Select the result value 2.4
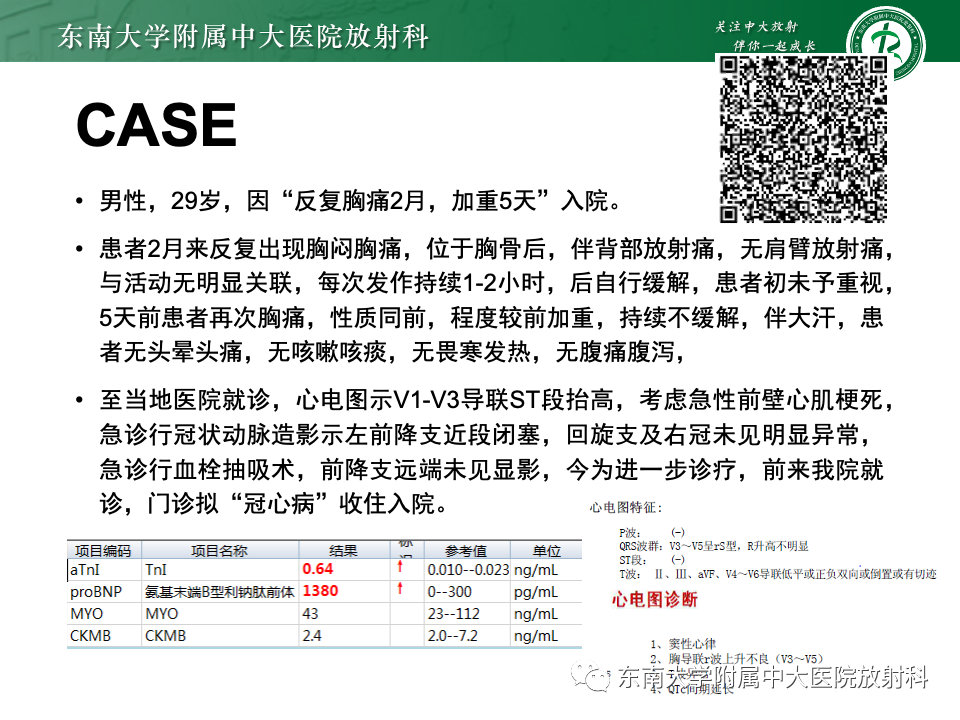The height and width of the screenshot is (720, 960). [312, 636]
